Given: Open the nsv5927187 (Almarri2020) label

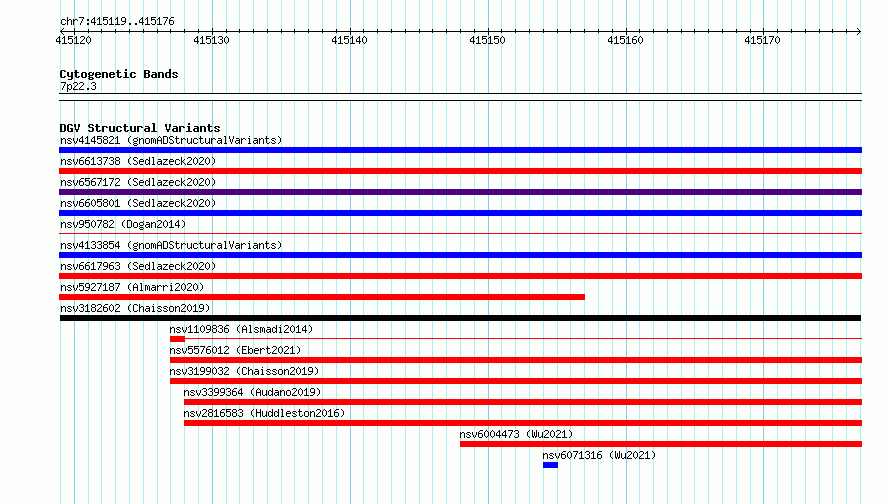Looking at the screenshot, I should tap(132, 287).
